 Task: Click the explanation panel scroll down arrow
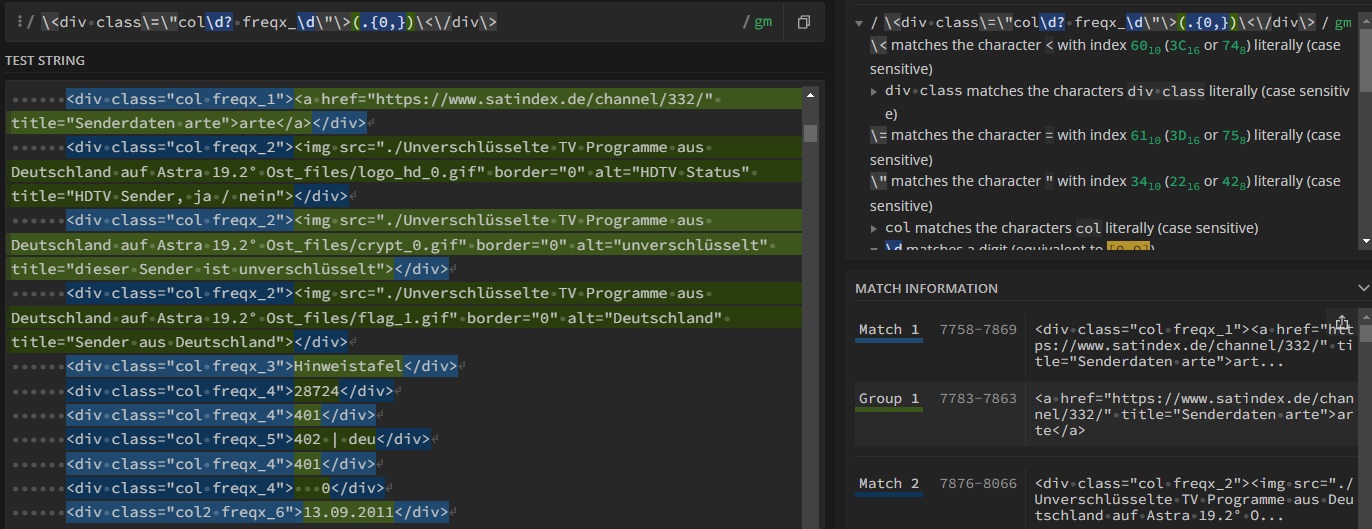(x=1365, y=242)
